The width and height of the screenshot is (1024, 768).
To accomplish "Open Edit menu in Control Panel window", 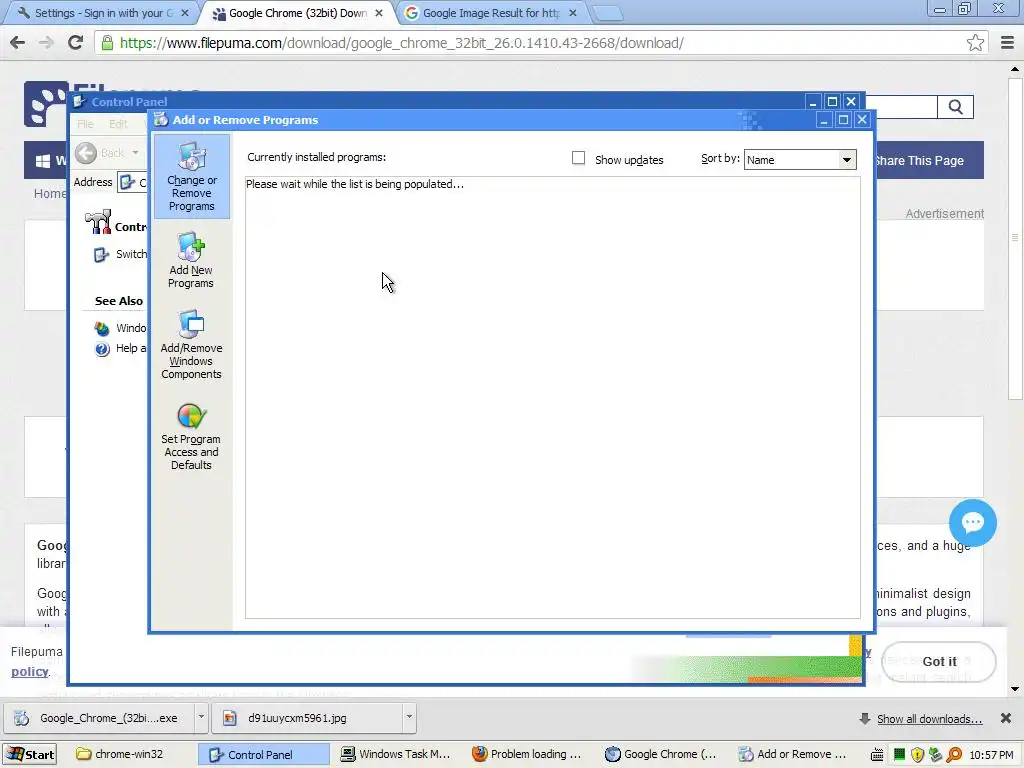I will 118,124.
